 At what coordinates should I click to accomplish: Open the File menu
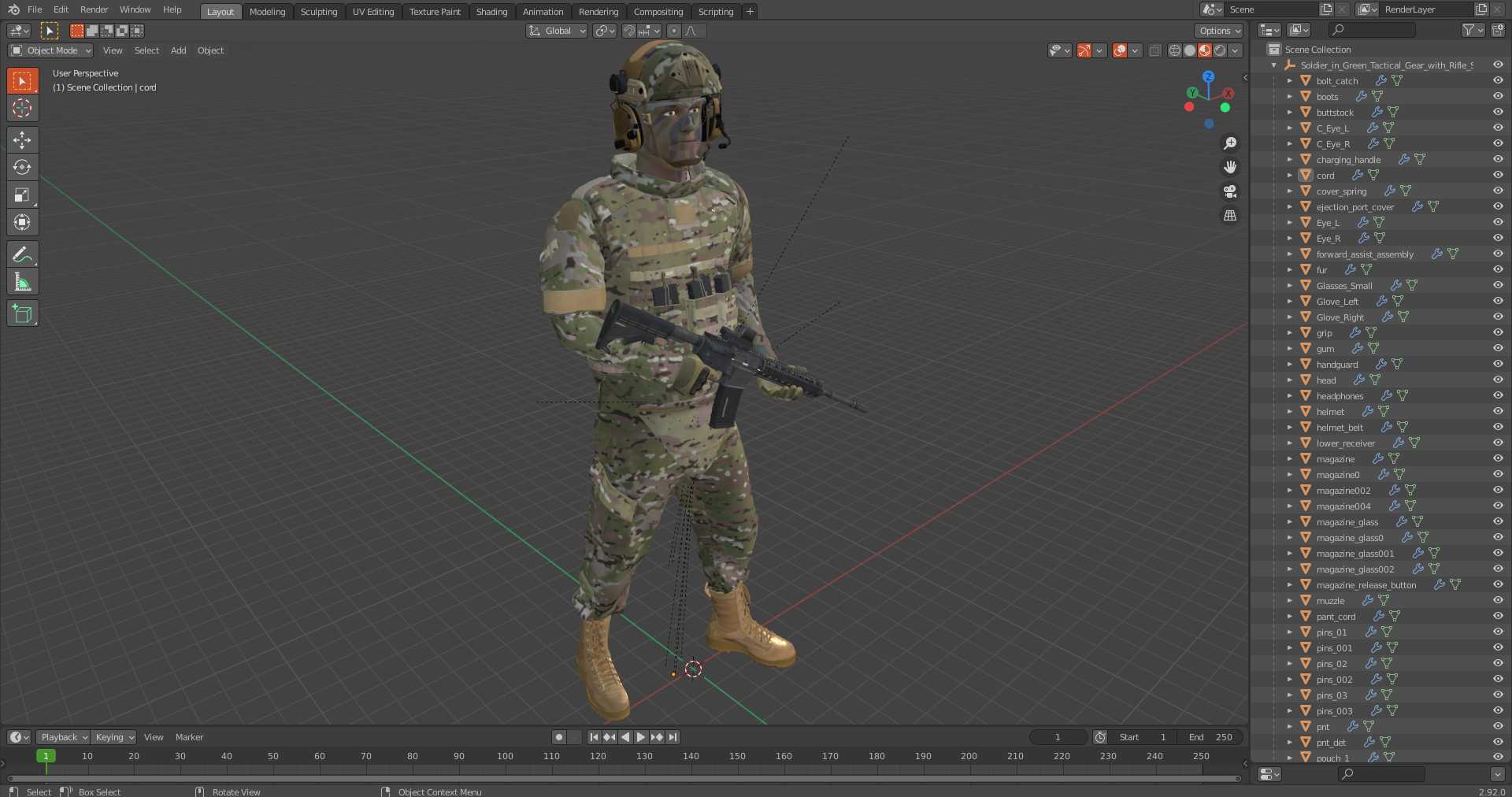pos(35,9)
